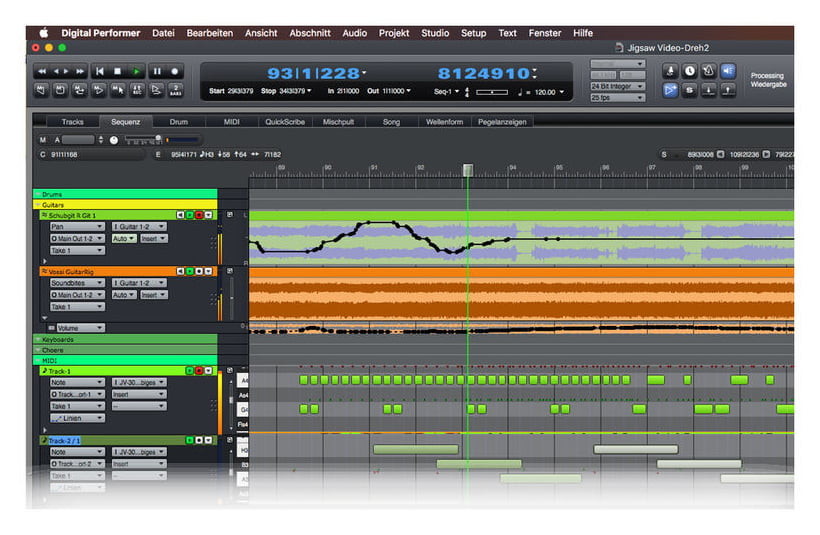Collapse the MIDI track folder
820x535 pixels.
pos(38,360)
